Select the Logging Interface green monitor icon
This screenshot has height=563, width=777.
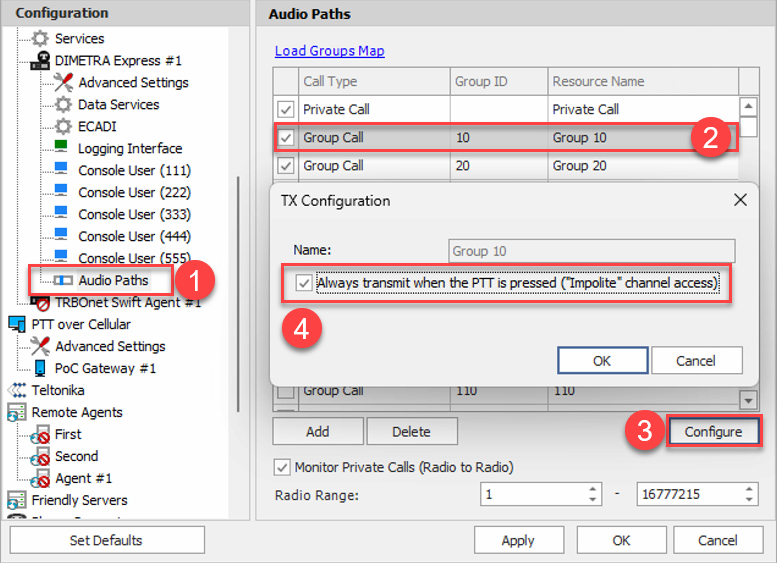[x=63, y=149]
